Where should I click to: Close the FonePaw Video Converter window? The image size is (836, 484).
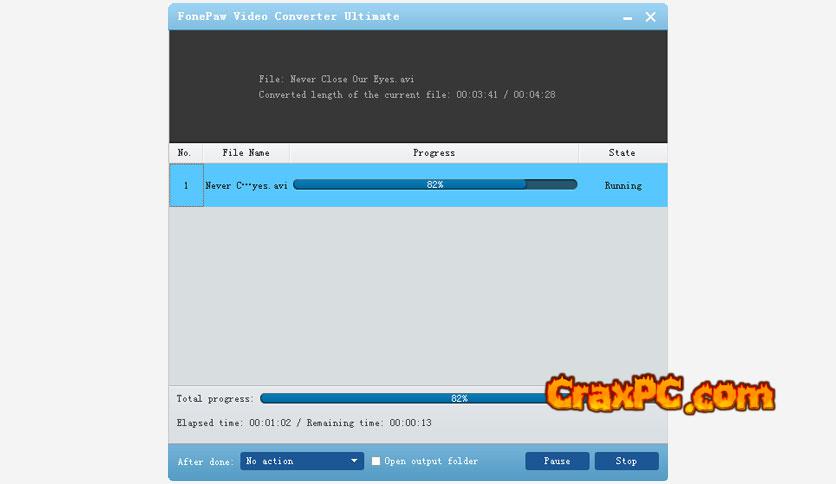click(650, 17)
